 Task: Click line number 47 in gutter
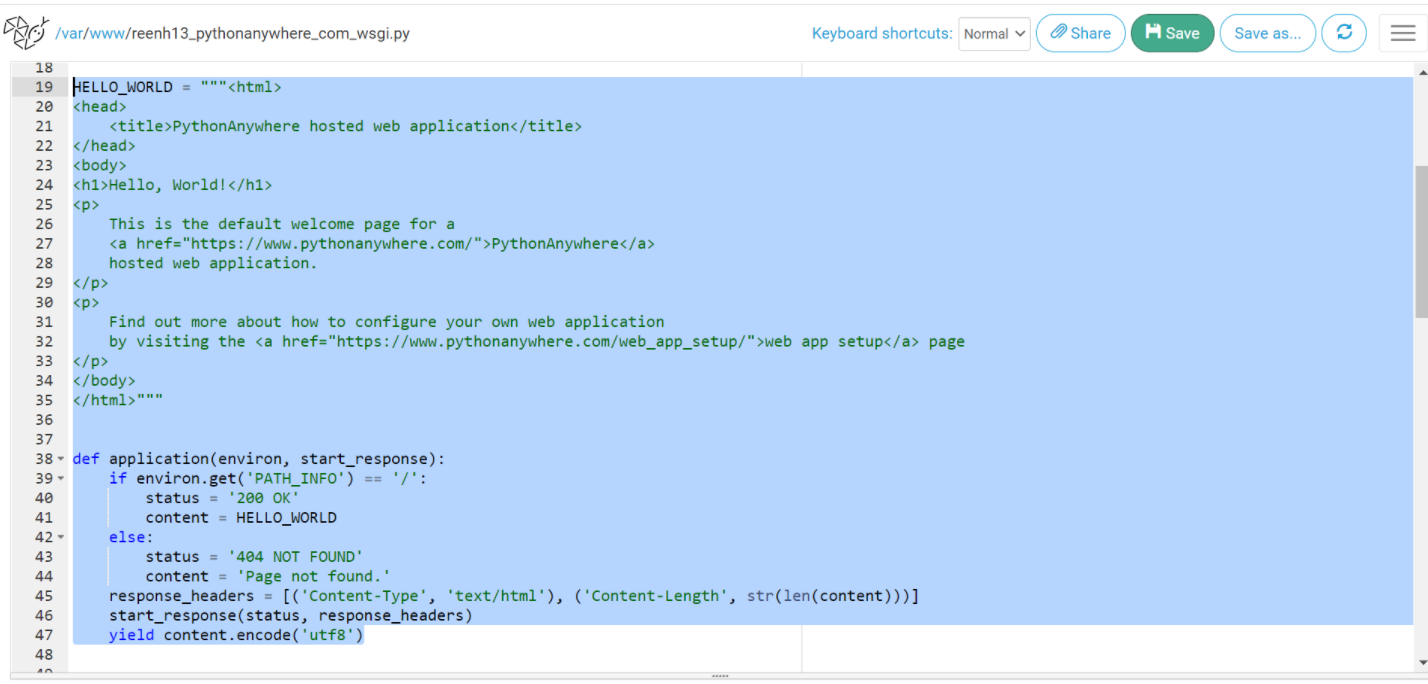point(43,635)
